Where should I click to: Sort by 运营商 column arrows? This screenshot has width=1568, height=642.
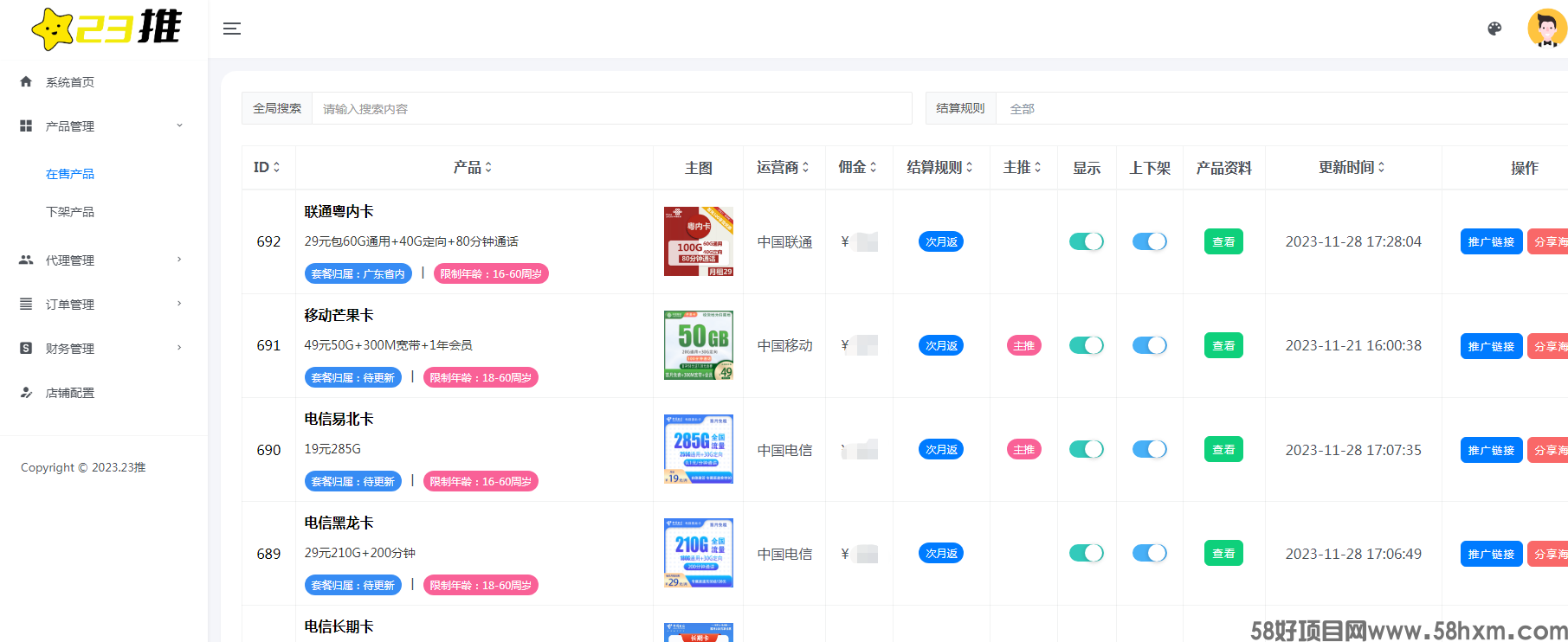[805, 167]
